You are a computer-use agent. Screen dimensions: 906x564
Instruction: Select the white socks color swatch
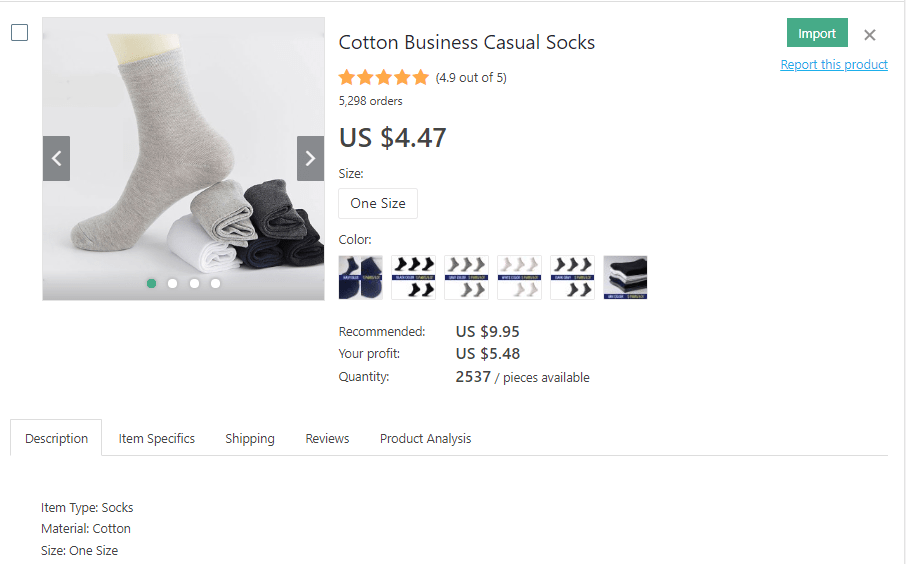(x=519, y=277)
